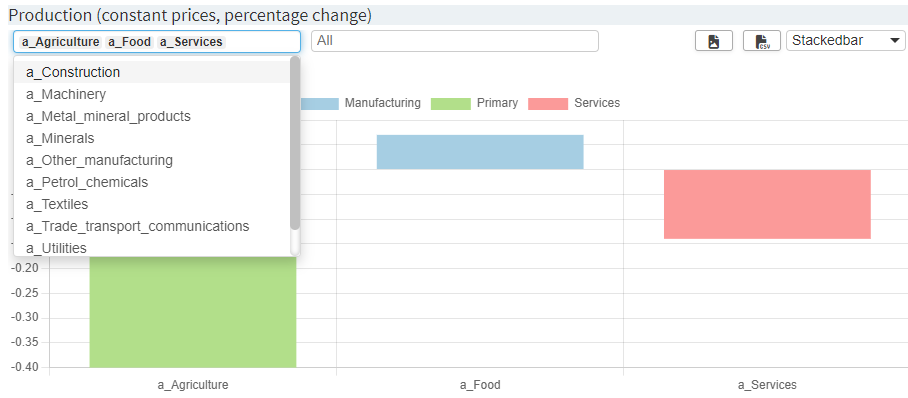Pick a_Metal_mineral_products option
The width and height of the screenshot is (908, 398).
click(x=152, y=116)
